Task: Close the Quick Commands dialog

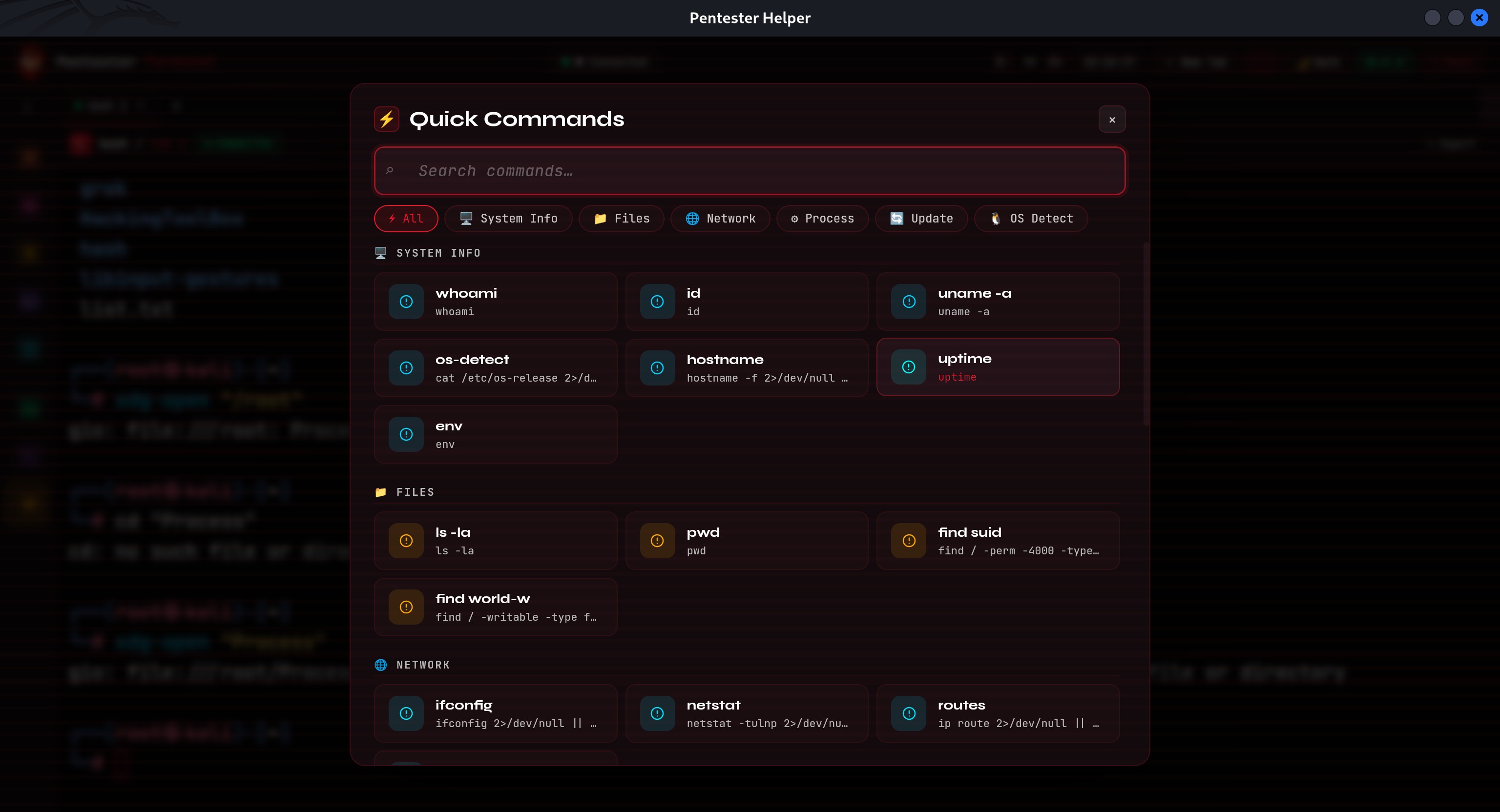Action: 1112,120
